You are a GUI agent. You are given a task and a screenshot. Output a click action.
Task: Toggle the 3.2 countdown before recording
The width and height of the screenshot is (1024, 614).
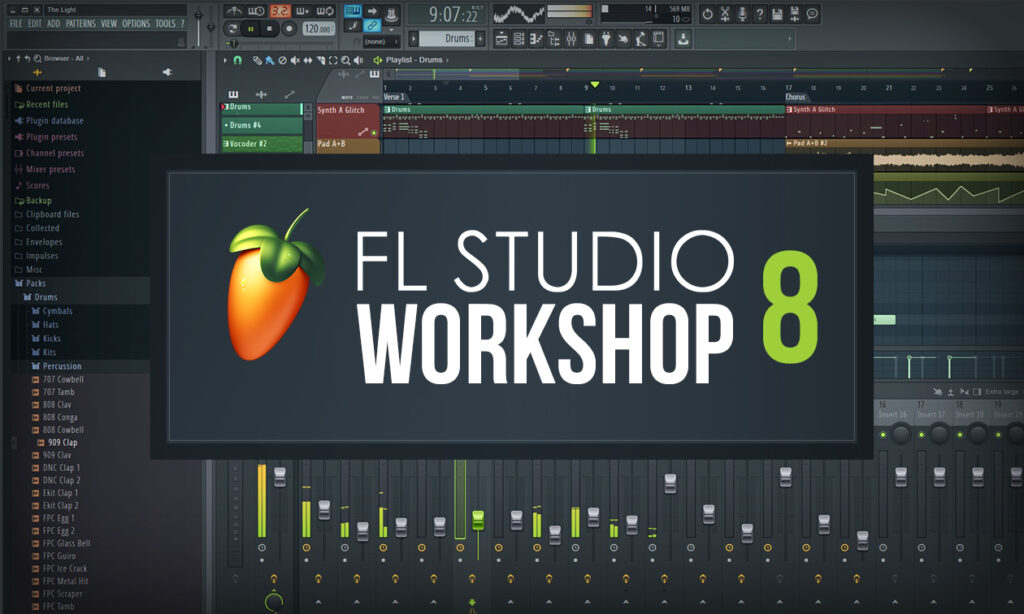[x=280, y=11]
